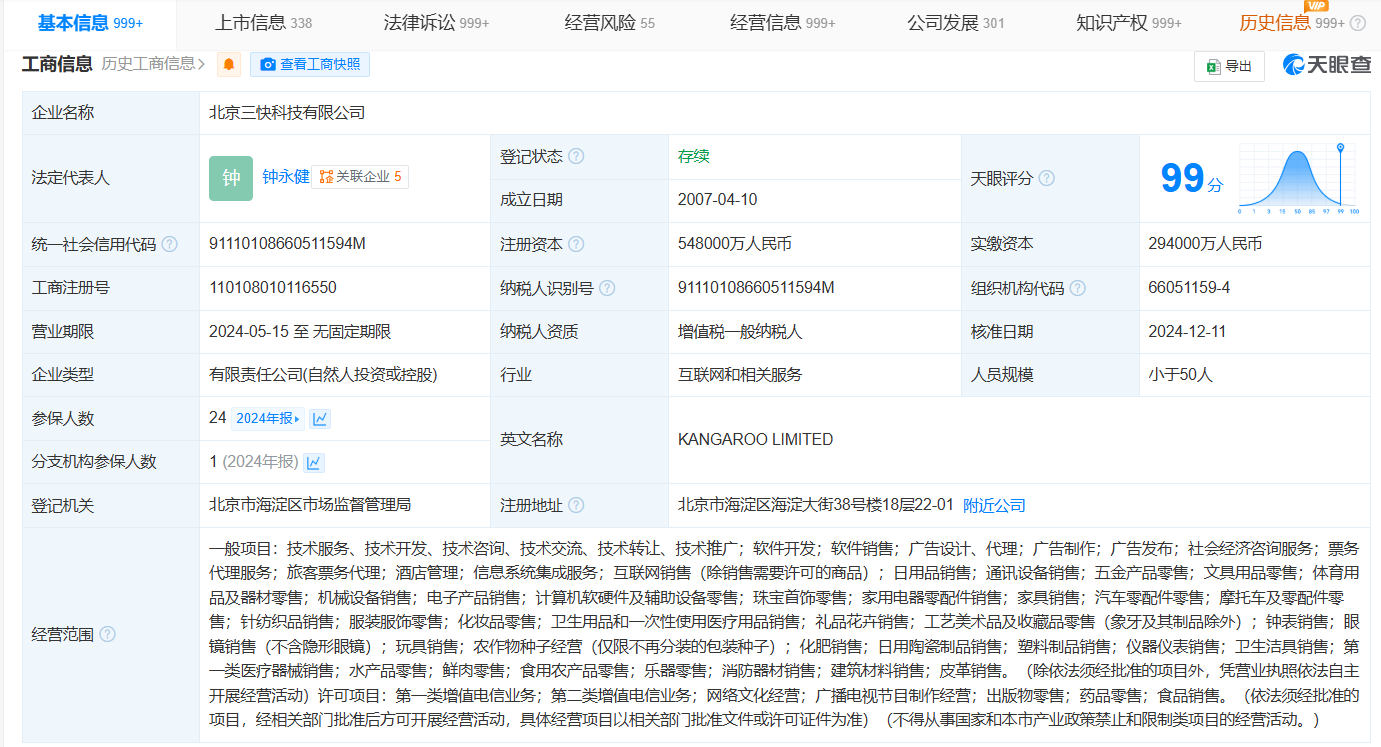Open 关联企业 5 related companies tag
1381x747 pixels.
click(x=360, y=177)
